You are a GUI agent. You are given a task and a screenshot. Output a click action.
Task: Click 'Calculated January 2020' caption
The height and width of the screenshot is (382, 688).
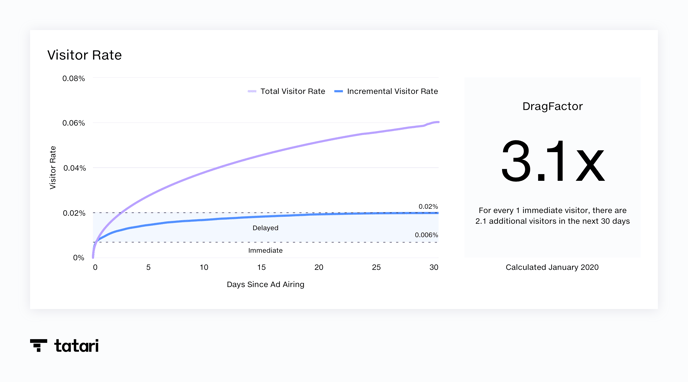pyautogui.click(x=552, y=267)
